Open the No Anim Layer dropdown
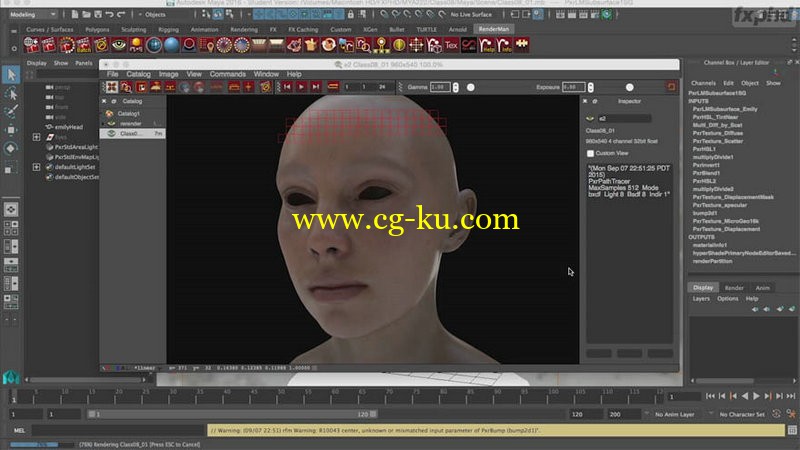The image size is (800, 450). click(x=674, y=414)
